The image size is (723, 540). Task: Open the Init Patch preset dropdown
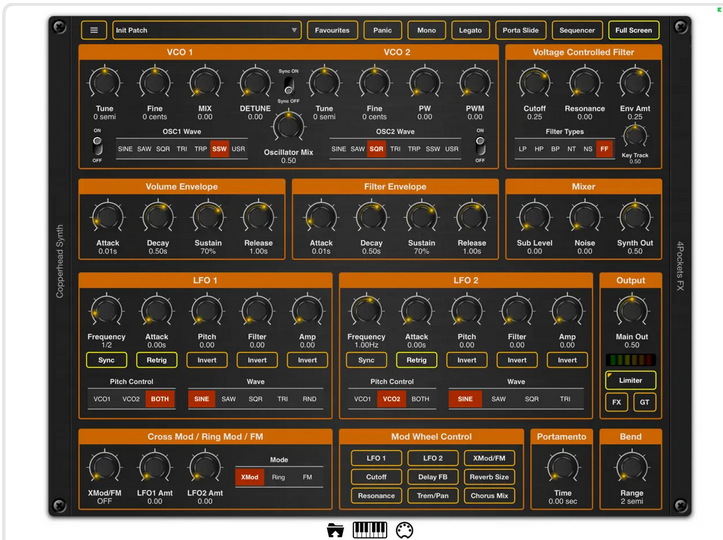[206, 30]
